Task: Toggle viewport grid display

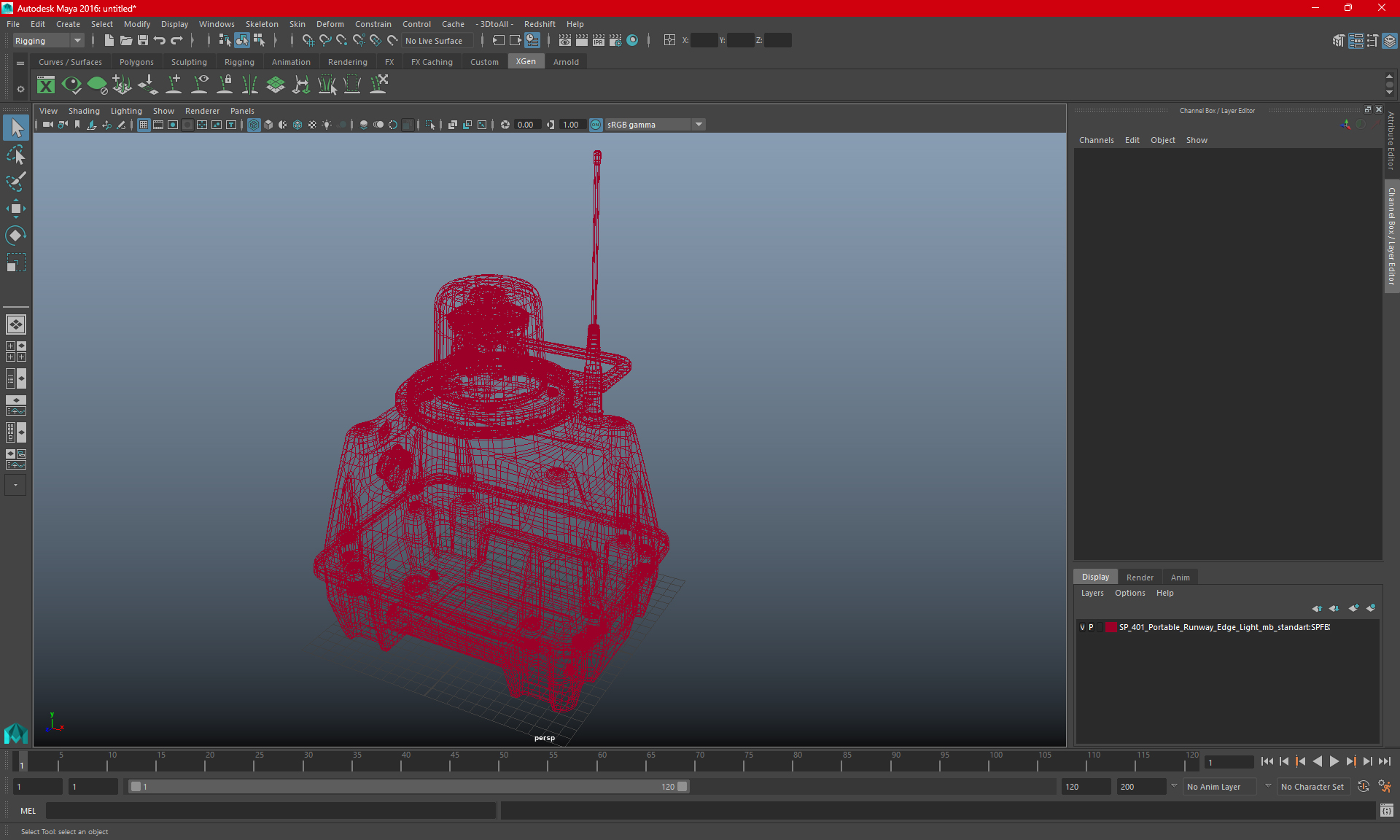Action: click(x=144, y=125)
